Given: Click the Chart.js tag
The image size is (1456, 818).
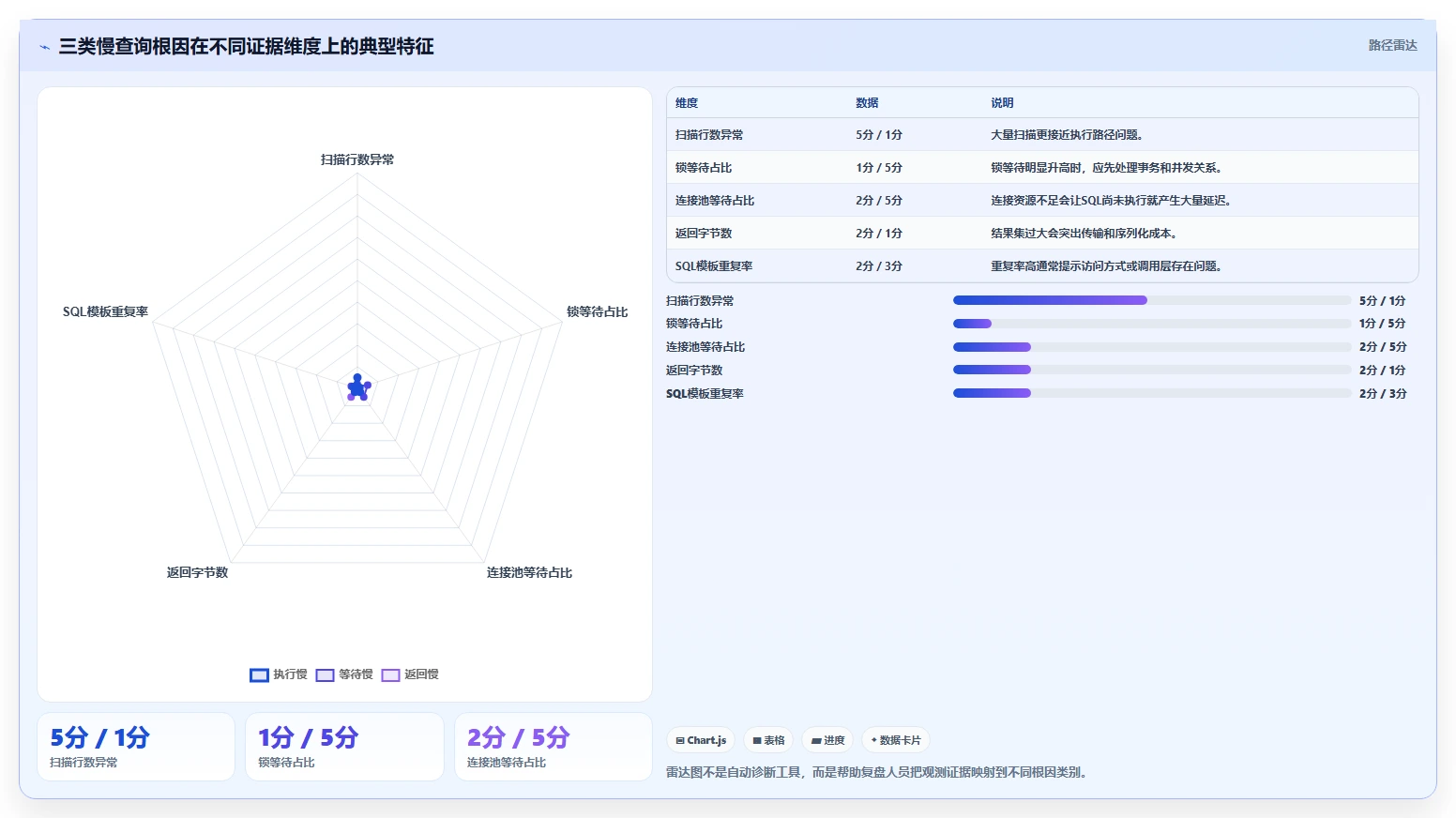Looking at the screenshot, I should click(701, 740).
